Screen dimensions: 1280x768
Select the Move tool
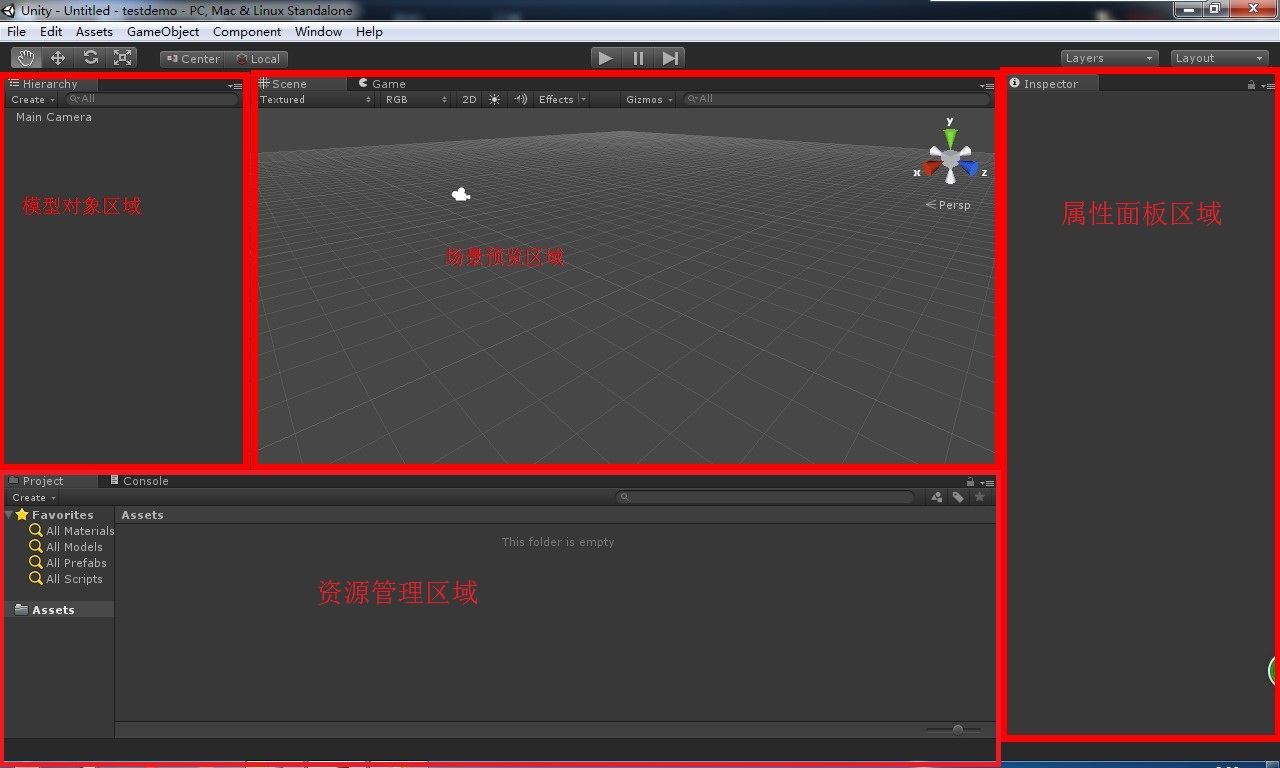58,58
